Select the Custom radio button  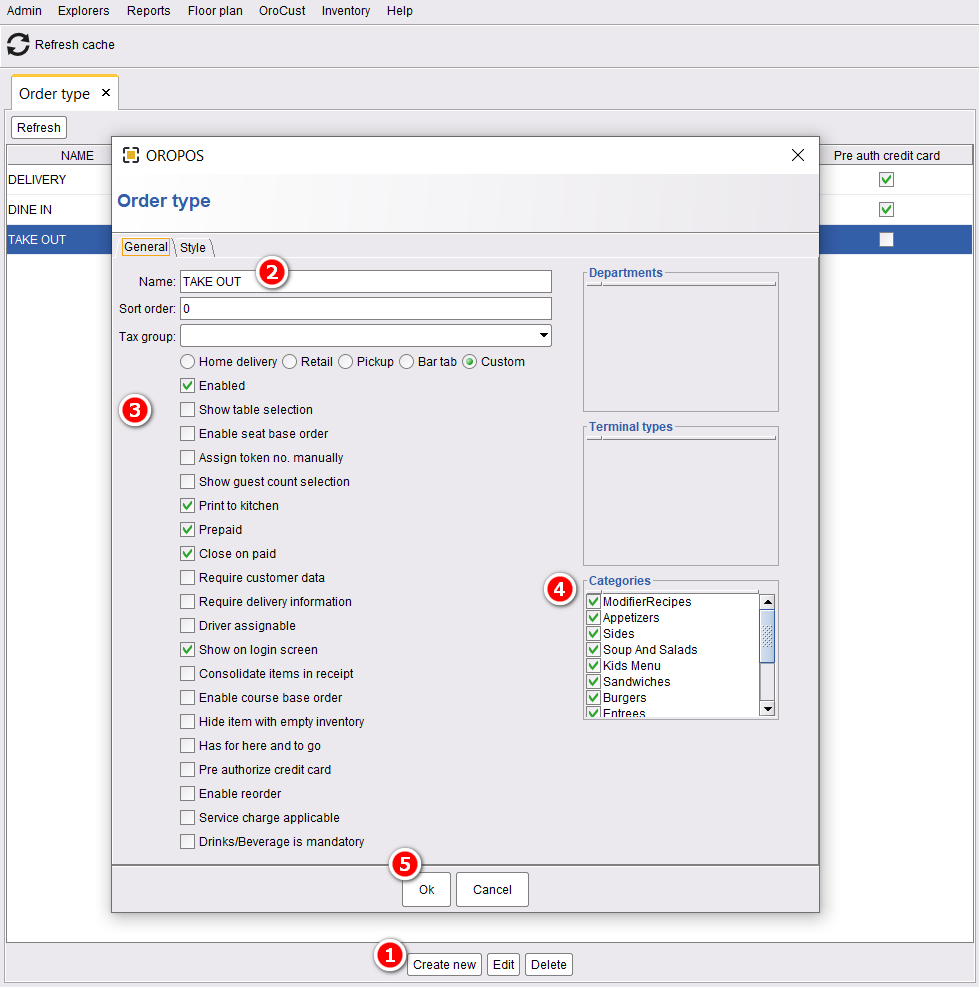[469, 362]
